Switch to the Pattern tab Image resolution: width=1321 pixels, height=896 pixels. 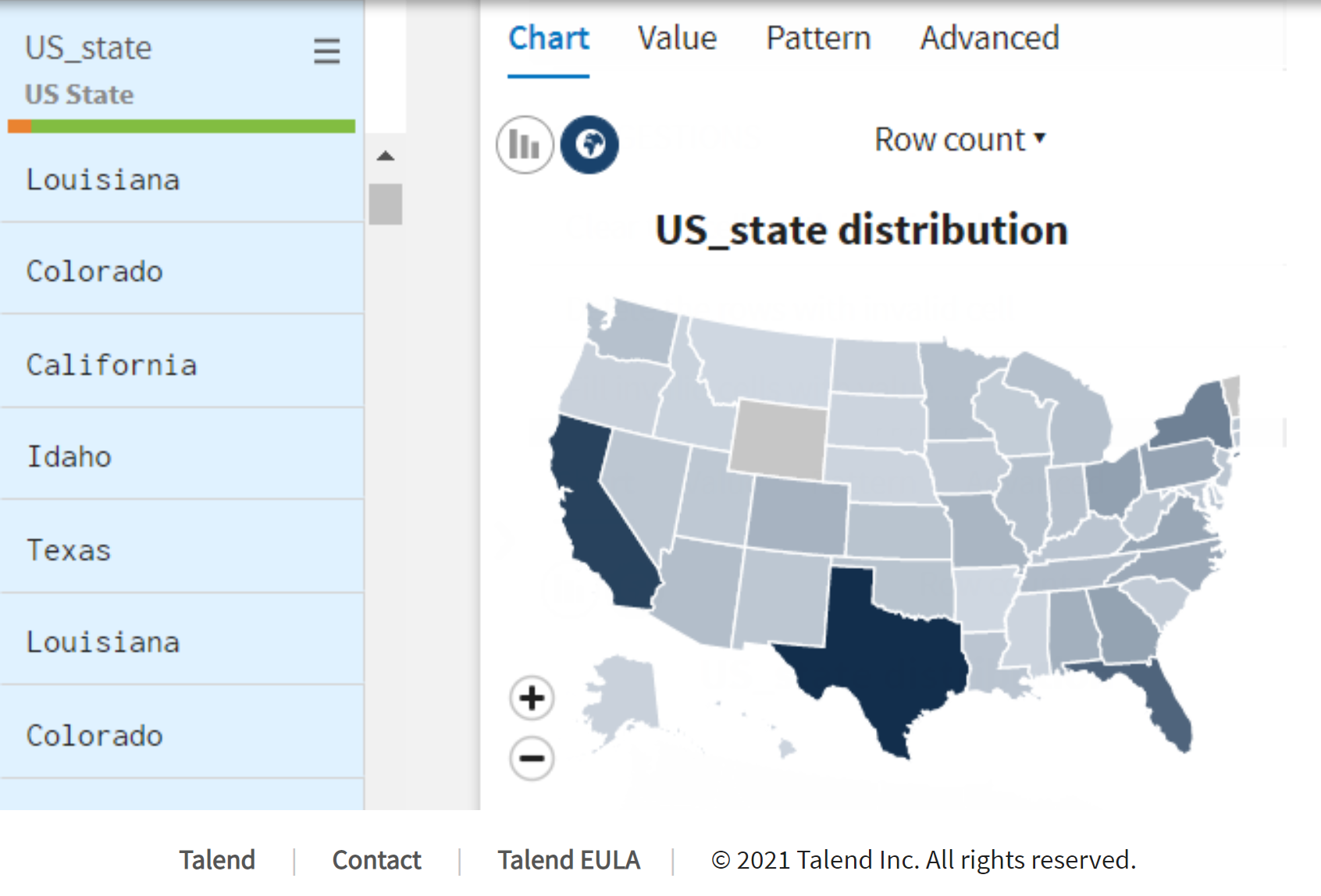pyautogui.click(x=817, y=38)
